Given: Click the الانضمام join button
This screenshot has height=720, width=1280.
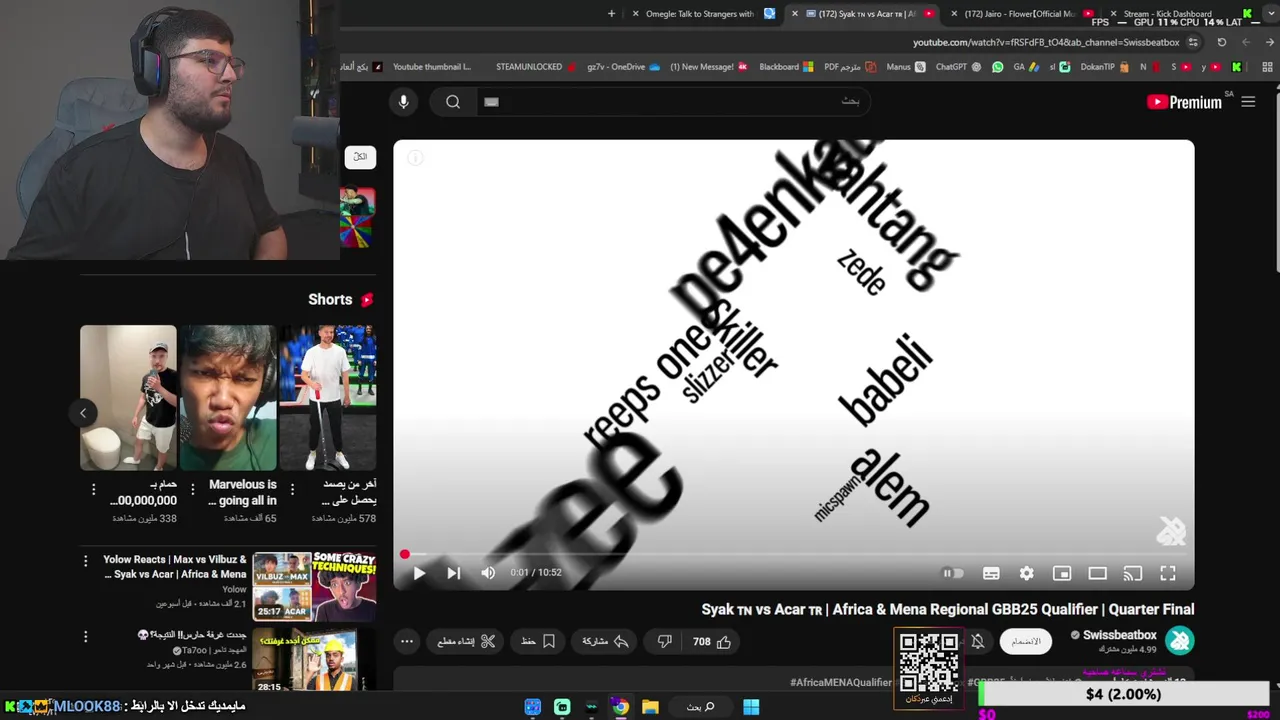Looking at the screenshot, I should coord(1026,641).
